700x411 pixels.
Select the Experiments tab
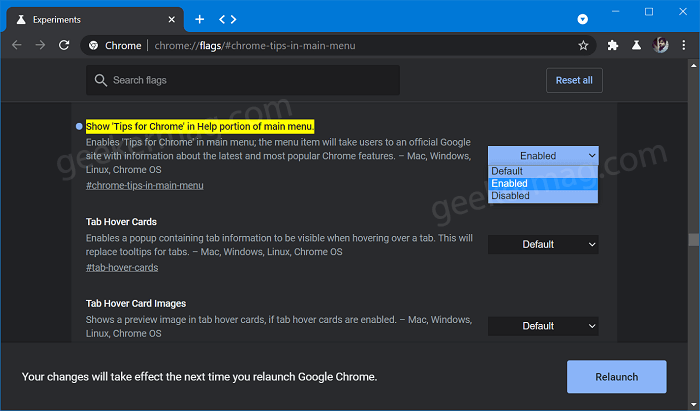click(x=94, y=20)
